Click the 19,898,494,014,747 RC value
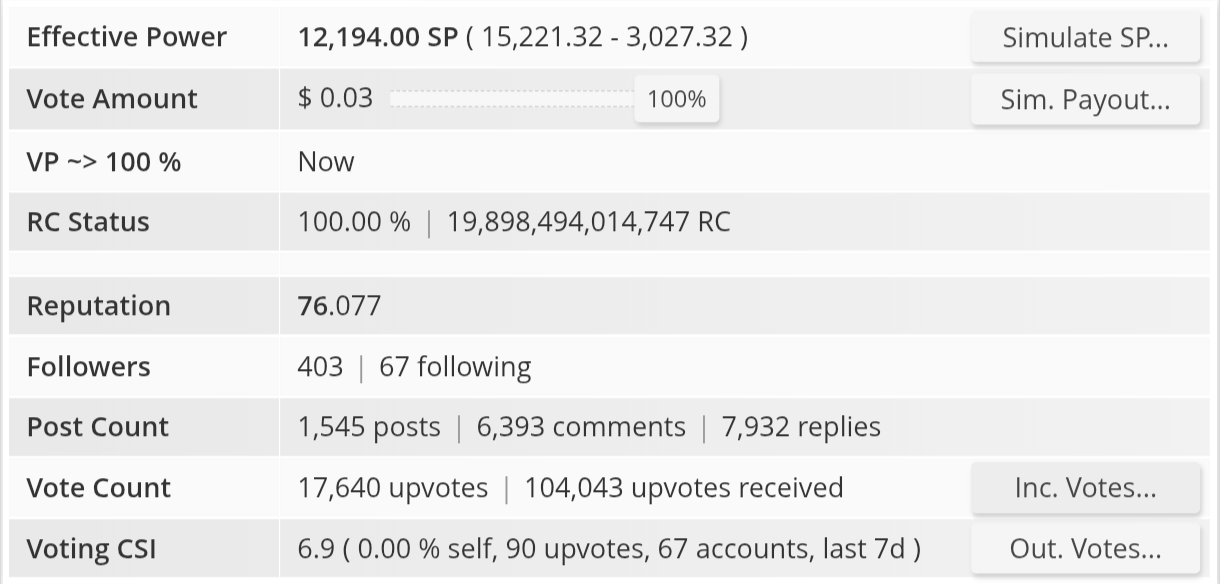Viewport: 1220px width, 584px height. pyautogui.click(x=588, y=222)
